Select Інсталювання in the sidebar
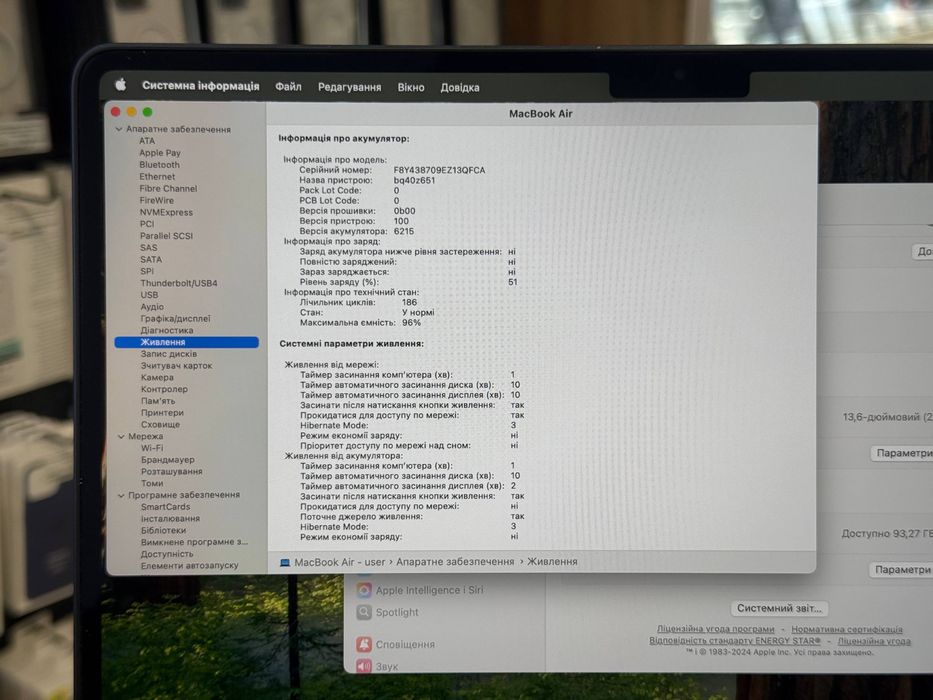 [171, 519]
